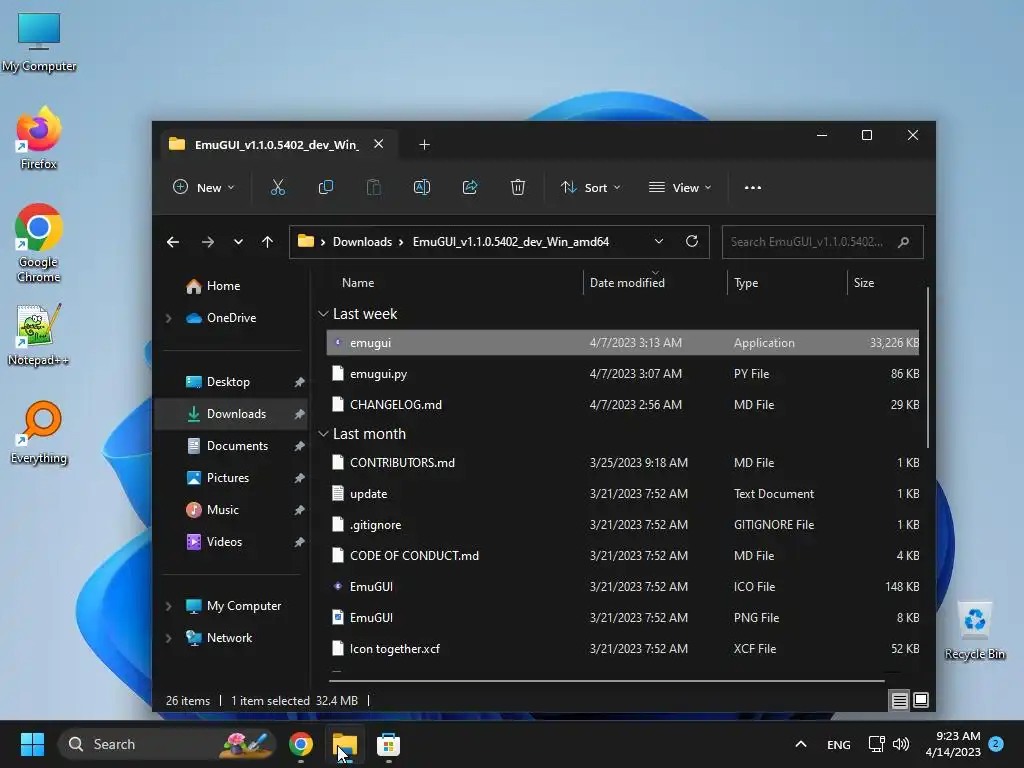Screen dimensions: 1024x768
Task: Select CONTRIBUTORS.md file row
Action: tap(622, 463)
